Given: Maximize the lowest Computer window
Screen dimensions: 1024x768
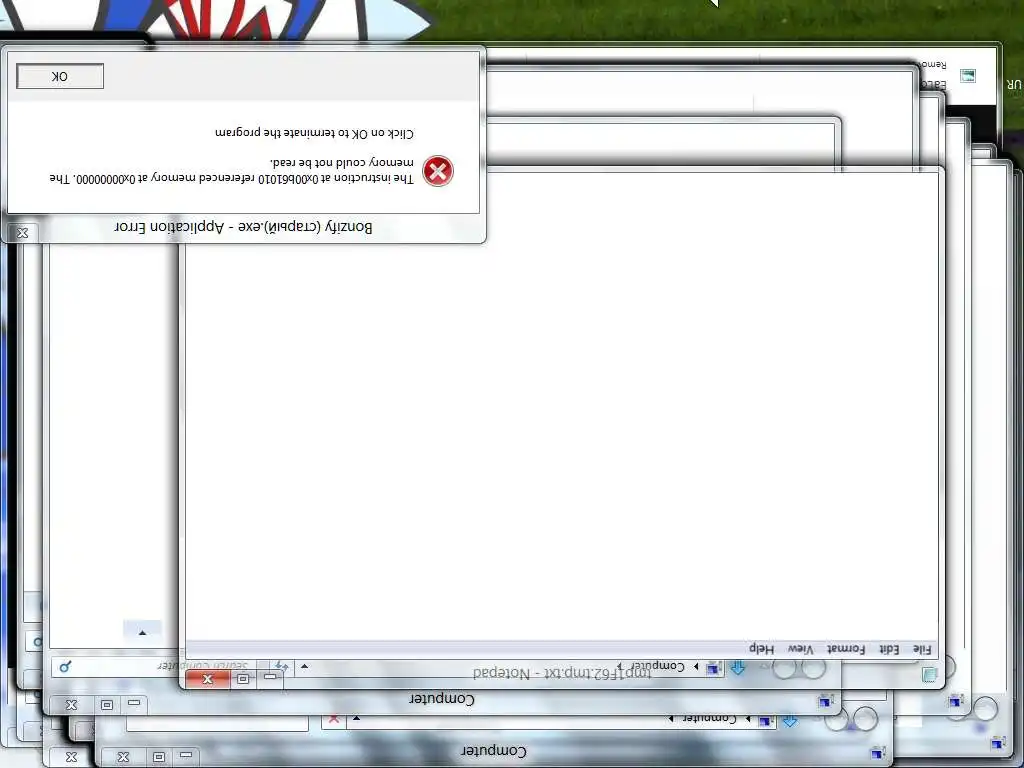Looking at the screenshot, I should coord(158,757).
